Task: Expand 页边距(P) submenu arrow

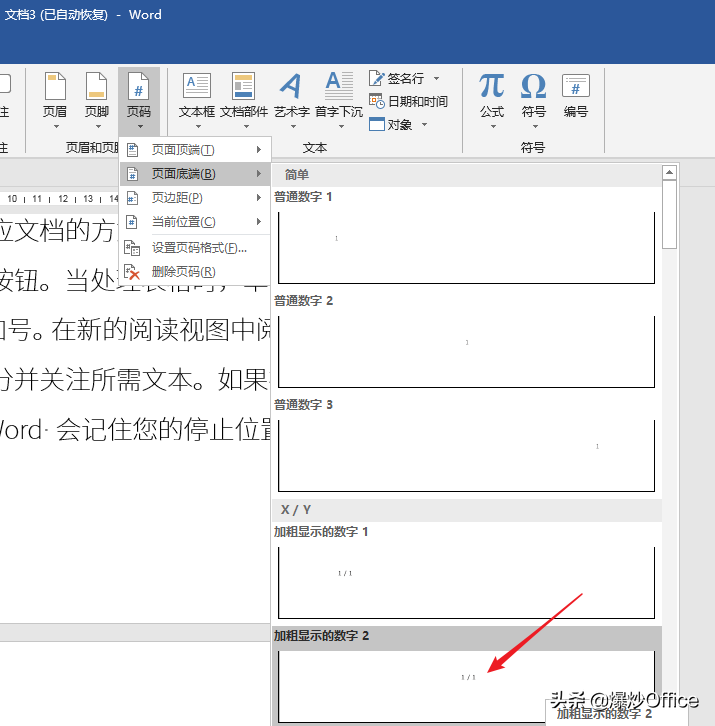Action: click(259, 198)
